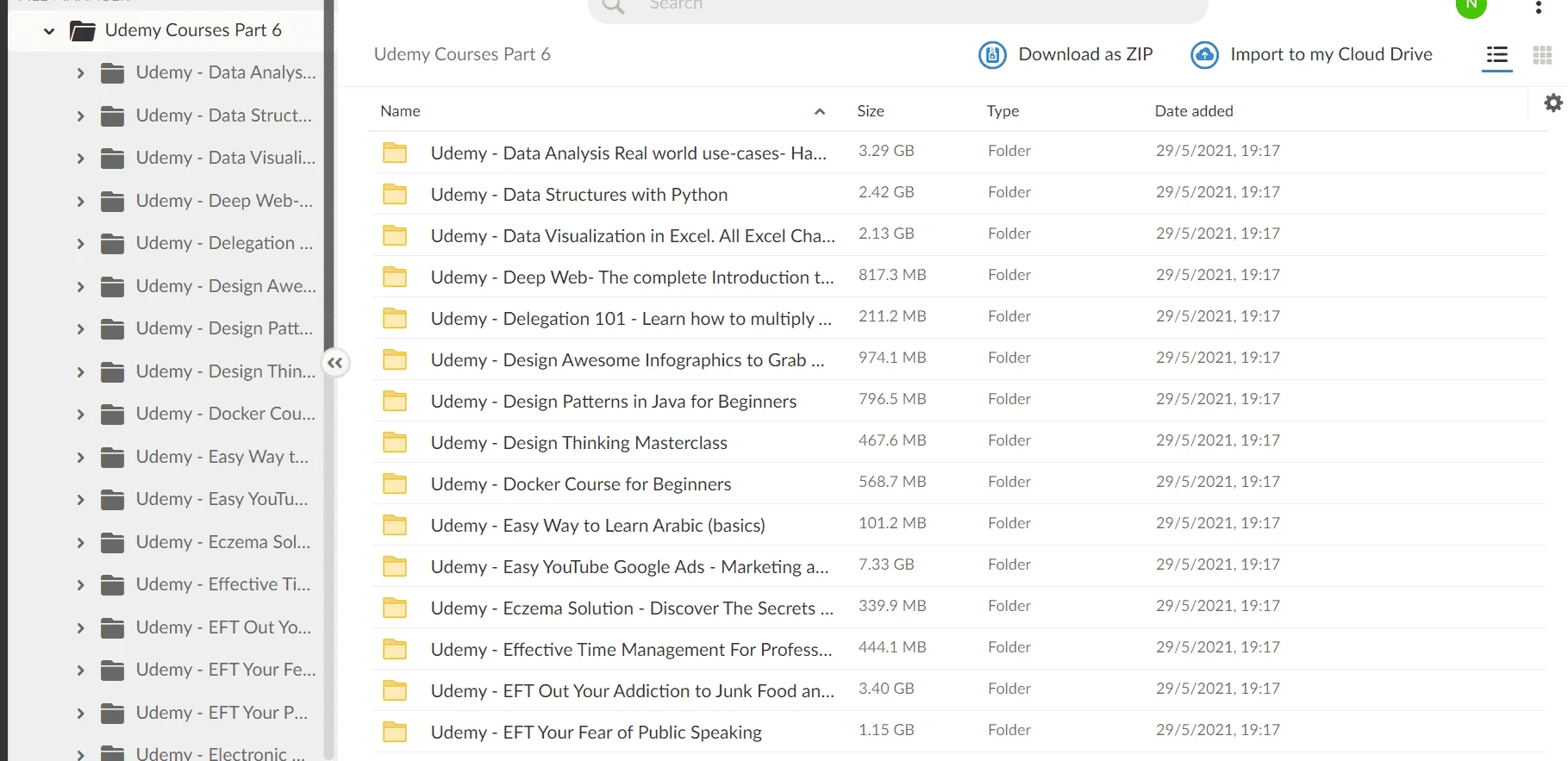Open Udemy - Easy YouTube Google Ads folder

pyautogui.click(x=629, y=567)
